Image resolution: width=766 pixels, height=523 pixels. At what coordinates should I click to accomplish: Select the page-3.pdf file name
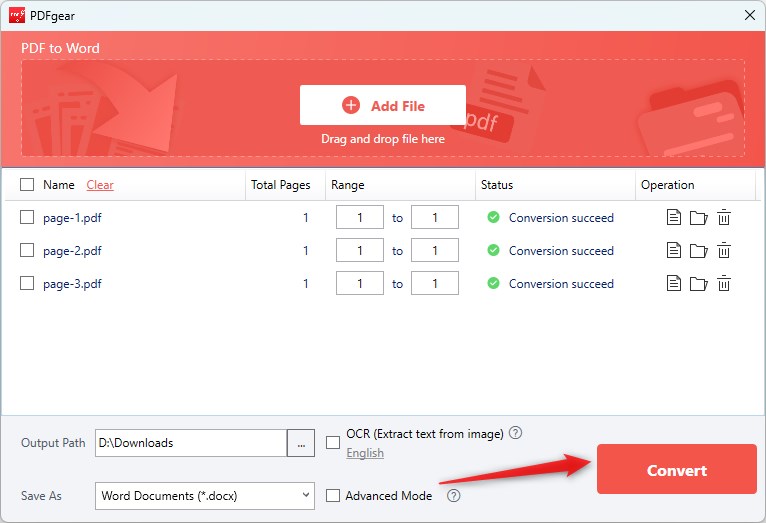(x=72, y=284)
